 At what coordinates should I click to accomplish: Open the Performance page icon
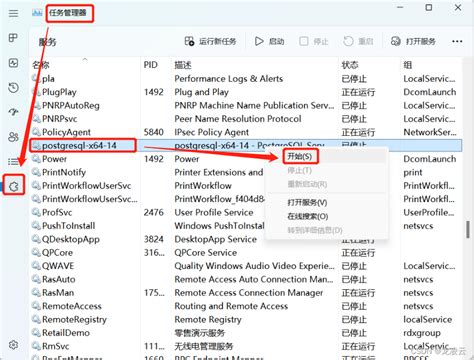click(13, 63)
